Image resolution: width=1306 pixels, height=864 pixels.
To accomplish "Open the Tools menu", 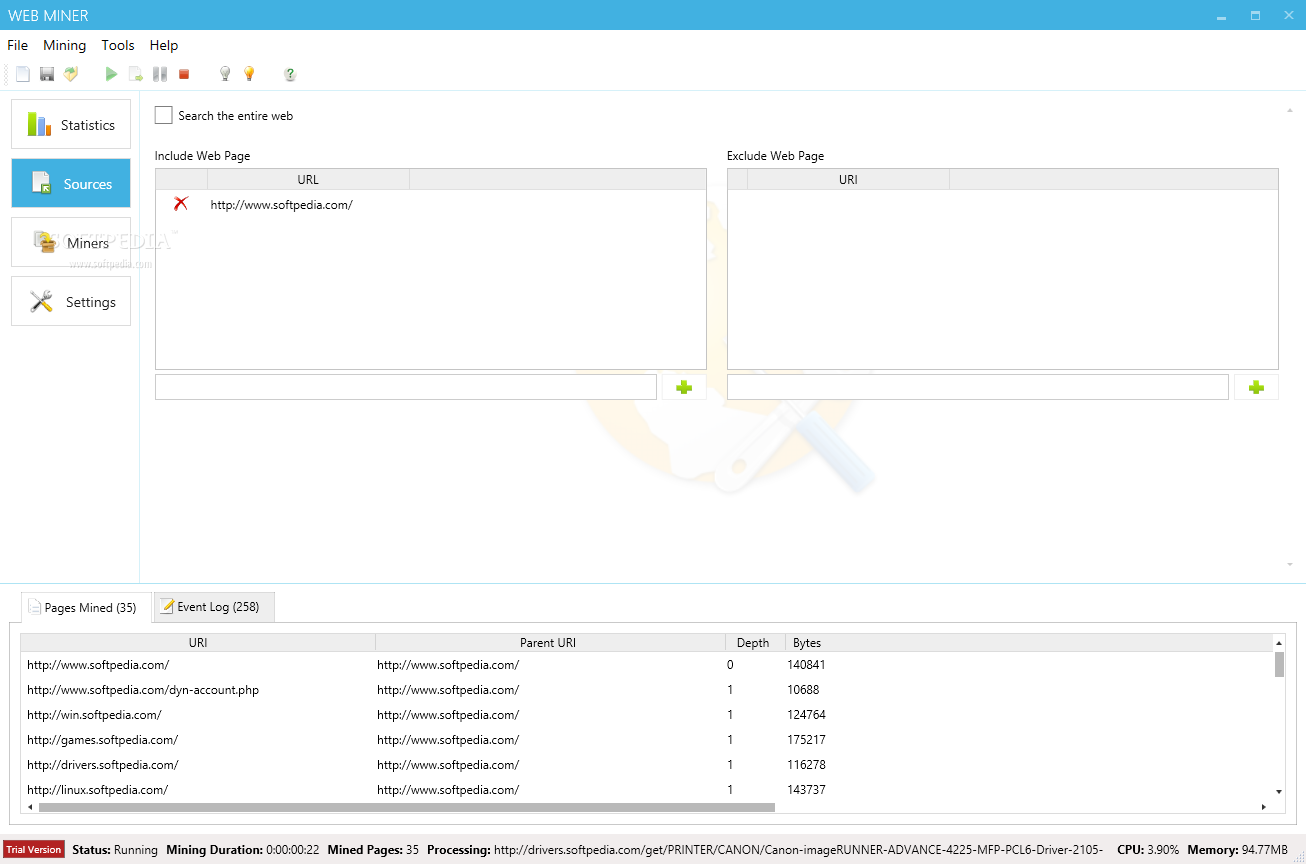I will point(118,45).
